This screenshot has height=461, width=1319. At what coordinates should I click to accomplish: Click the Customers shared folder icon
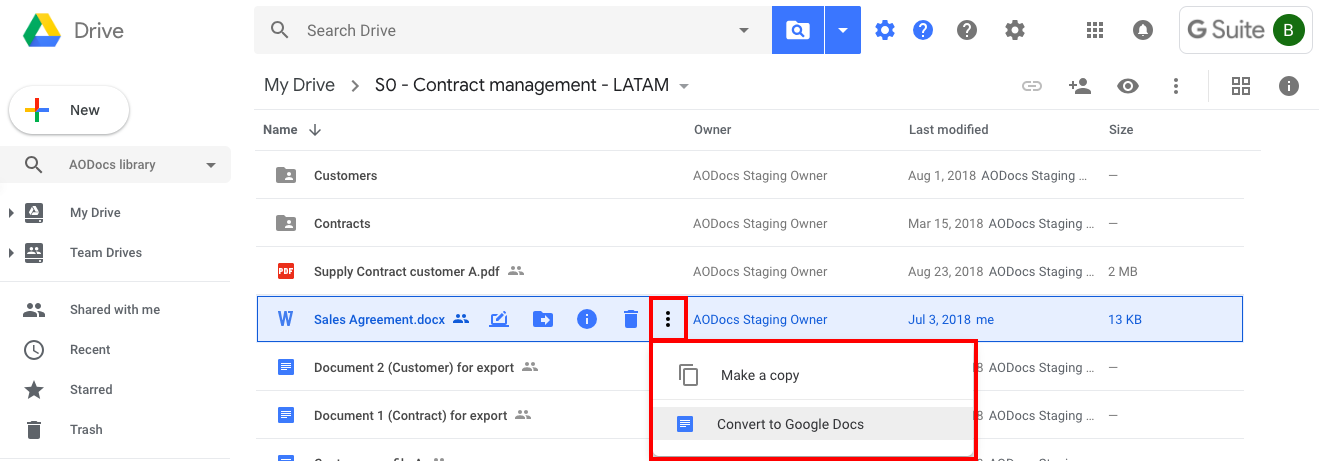pos(285,175)
